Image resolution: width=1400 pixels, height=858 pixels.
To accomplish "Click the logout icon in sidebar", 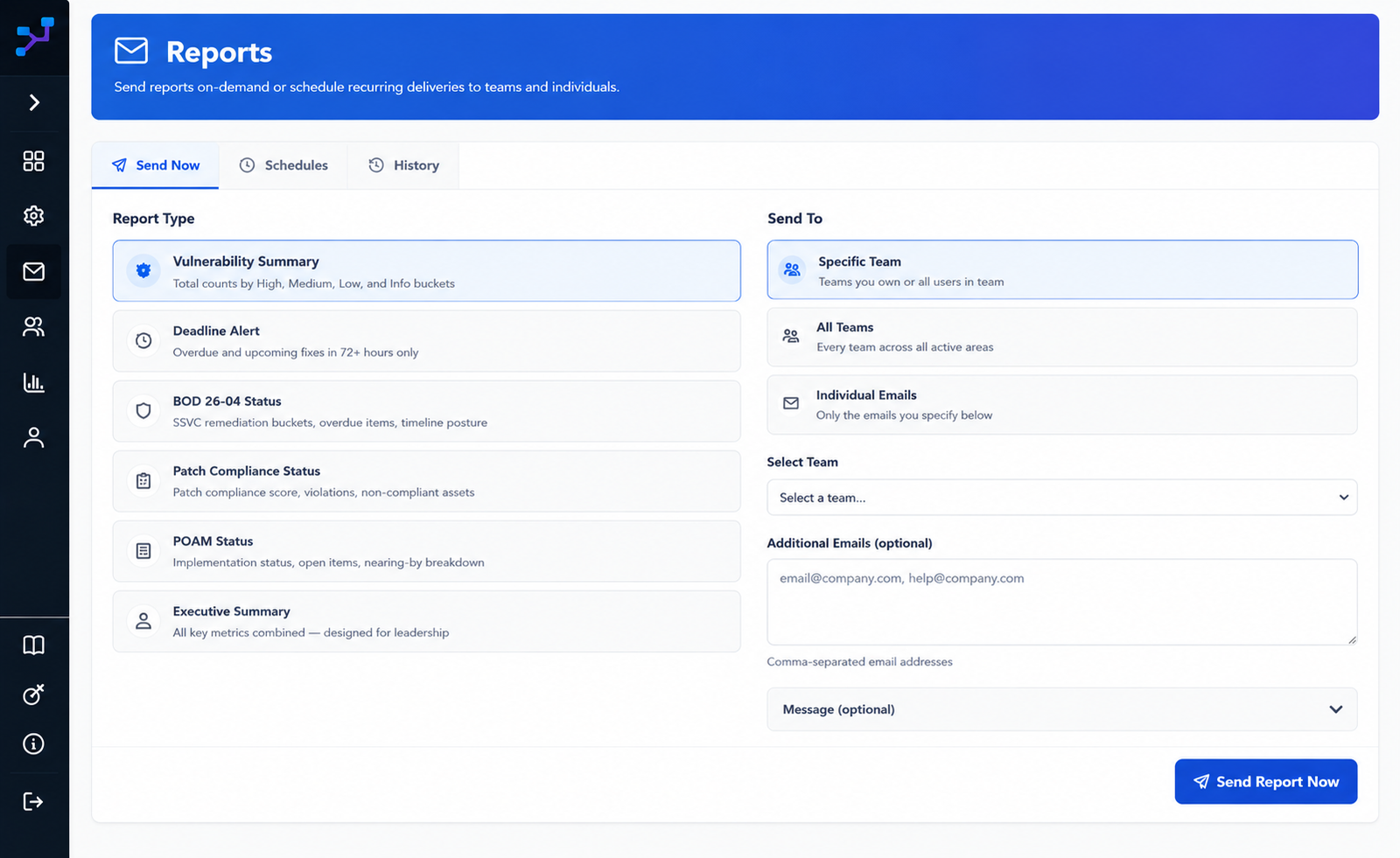I will coord(33,801).
